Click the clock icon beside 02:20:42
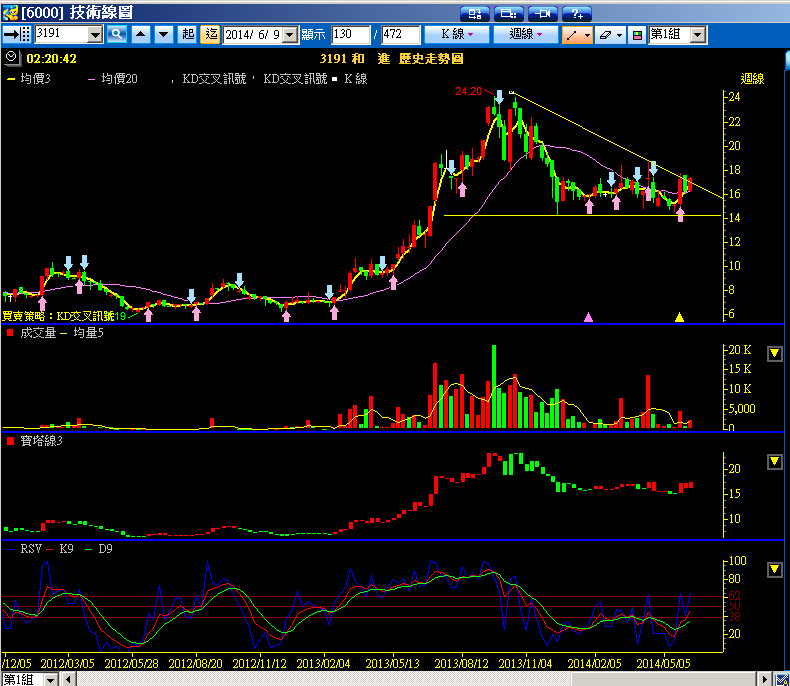 11,58
